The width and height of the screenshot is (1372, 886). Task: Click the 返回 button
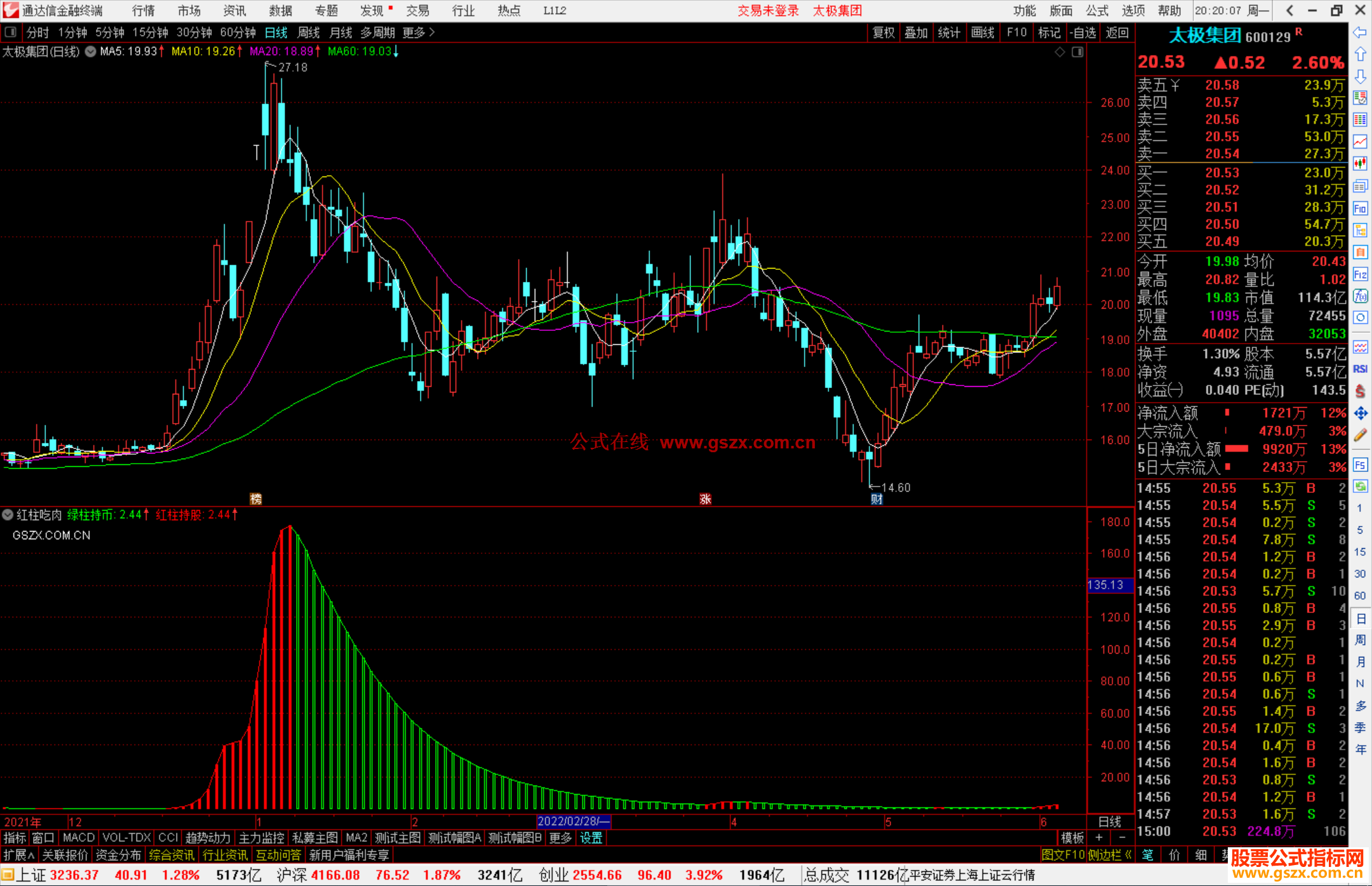coord(1117,32)
